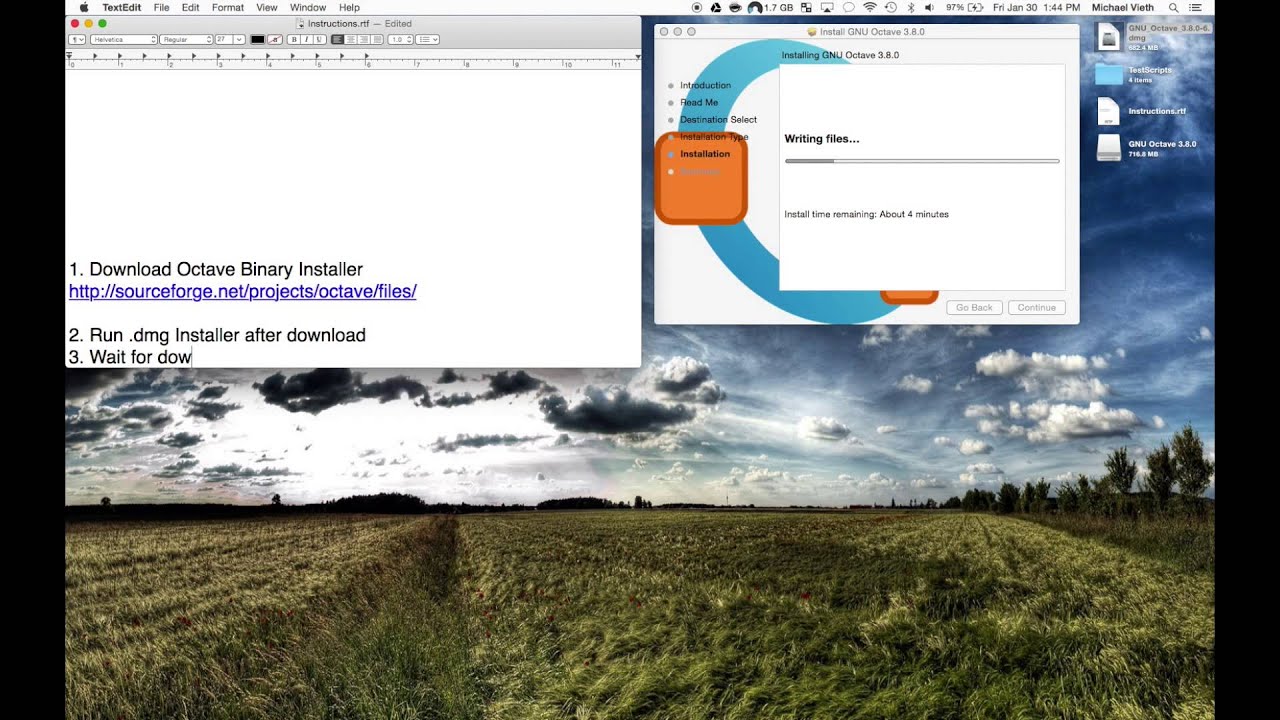The height and width of the screenshot is (720, 1280).
Task: Click the installer package icon in title bar
Action: [x=812, y=32]
